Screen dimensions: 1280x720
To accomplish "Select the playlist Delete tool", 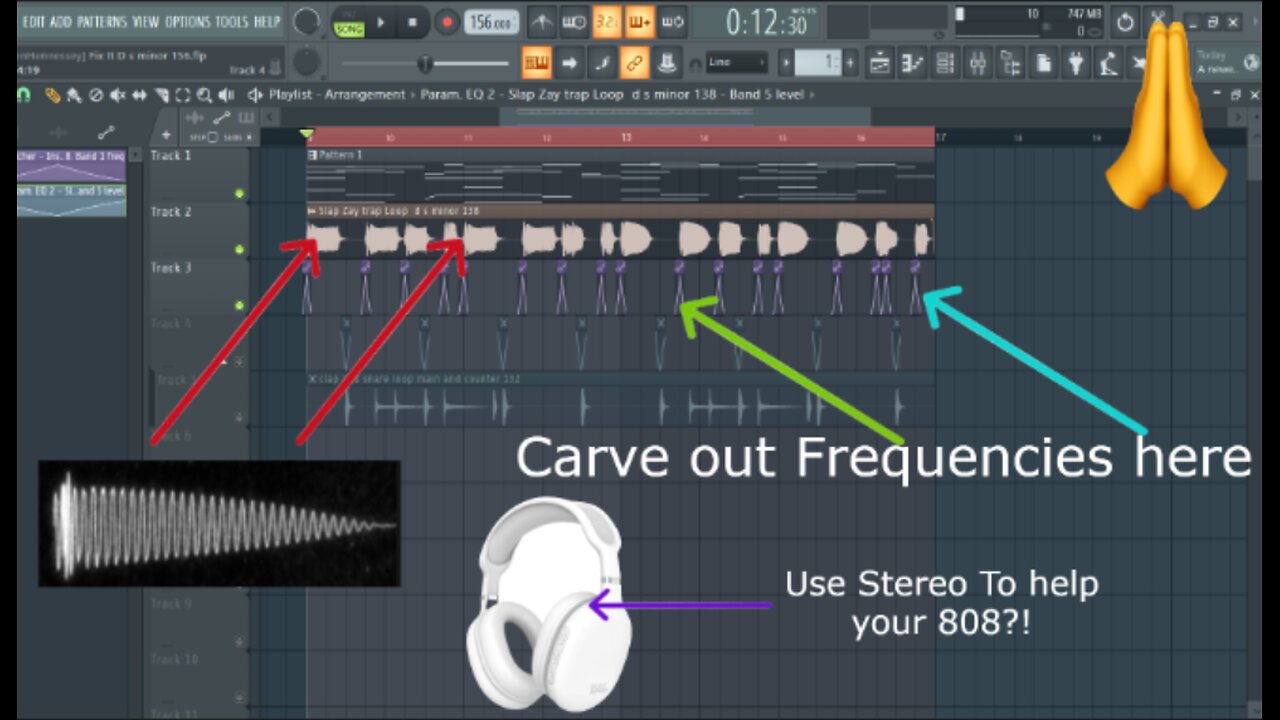I will [96, 95].
